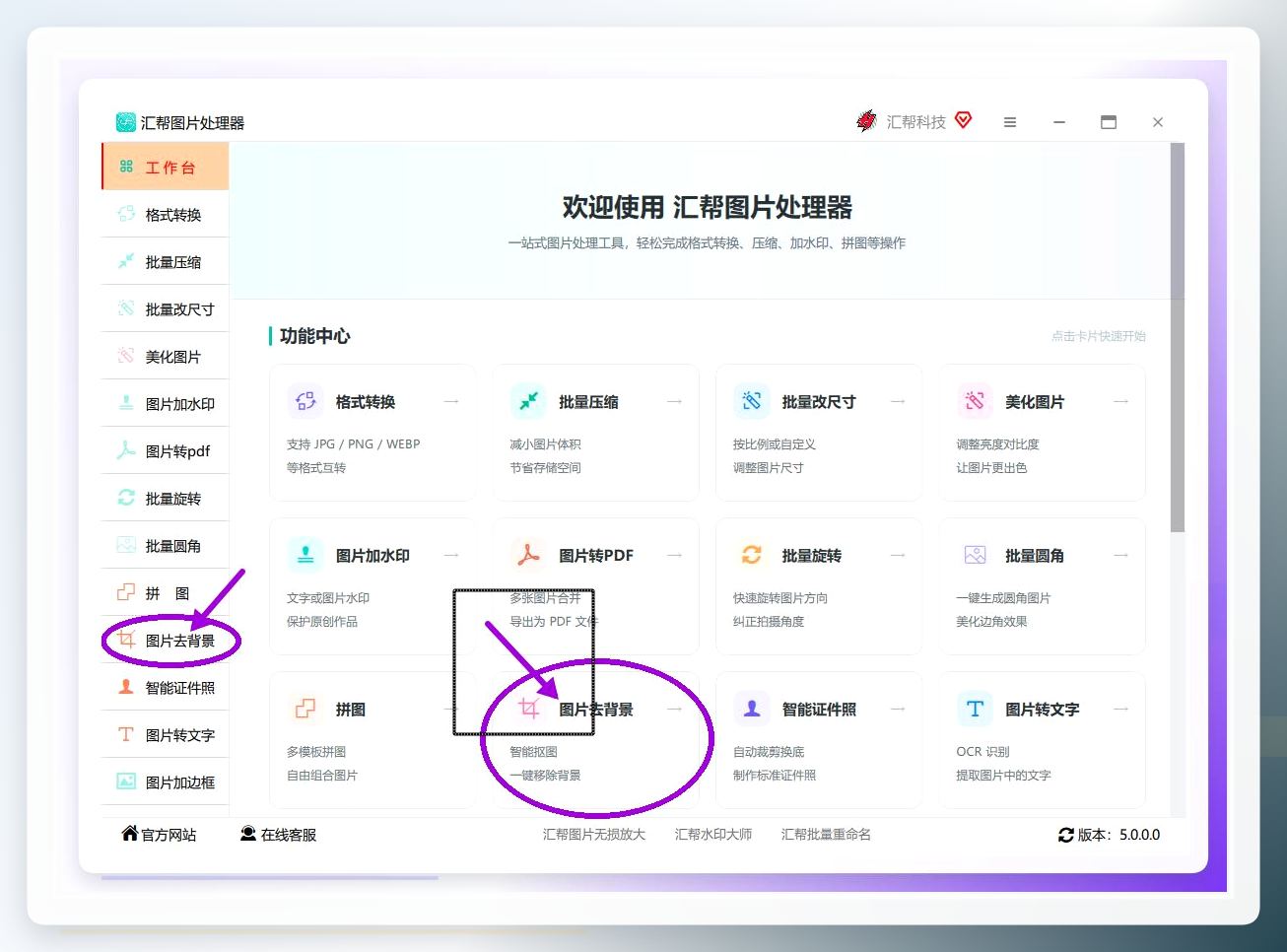The height and width of the screenshot is (952, 1287).
Task: Click the OCR 识别 description text
Action: click(982, 752)
